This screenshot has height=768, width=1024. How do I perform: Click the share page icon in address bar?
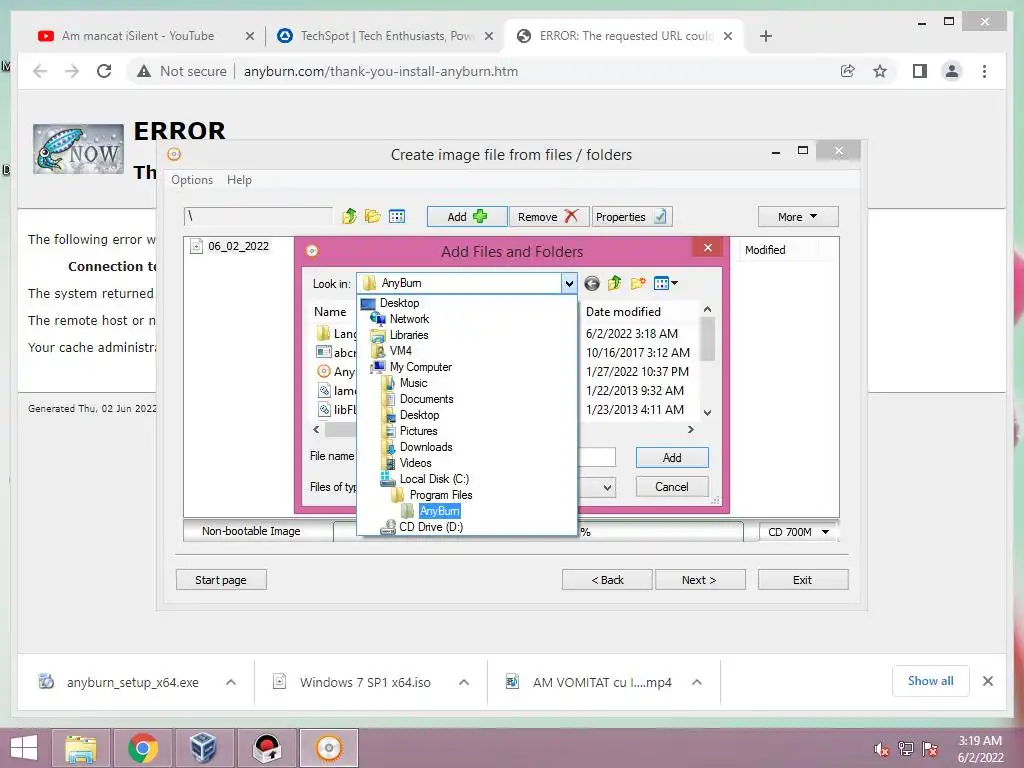(848, 71)
